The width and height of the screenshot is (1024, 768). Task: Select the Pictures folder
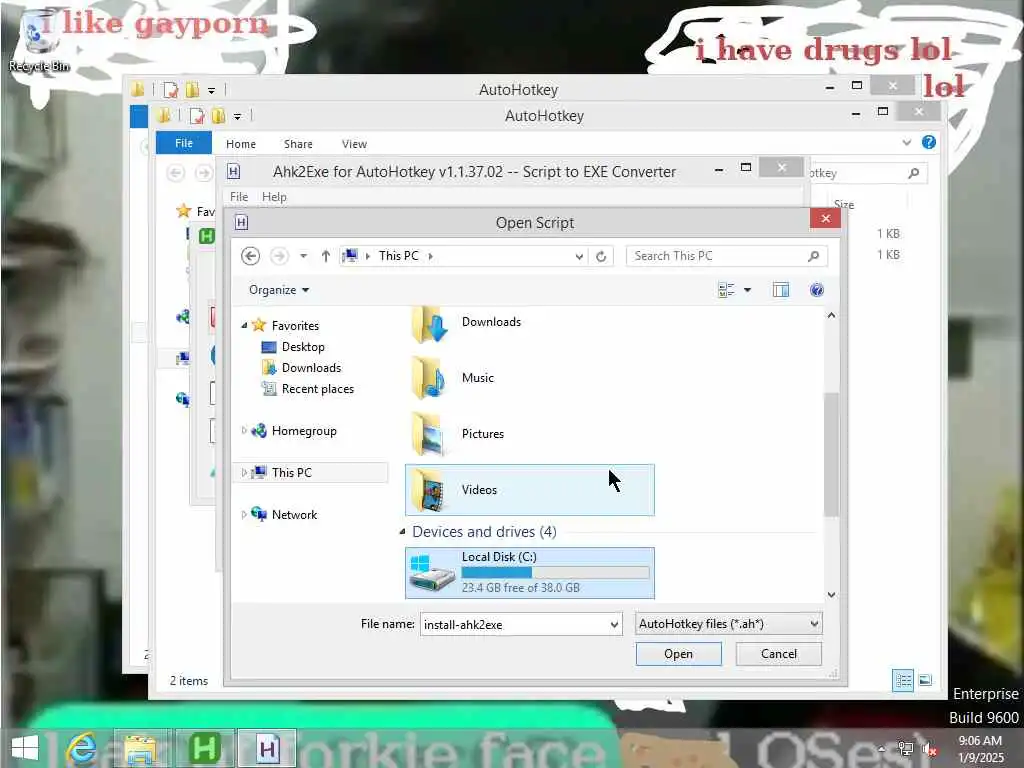(529, 434)
